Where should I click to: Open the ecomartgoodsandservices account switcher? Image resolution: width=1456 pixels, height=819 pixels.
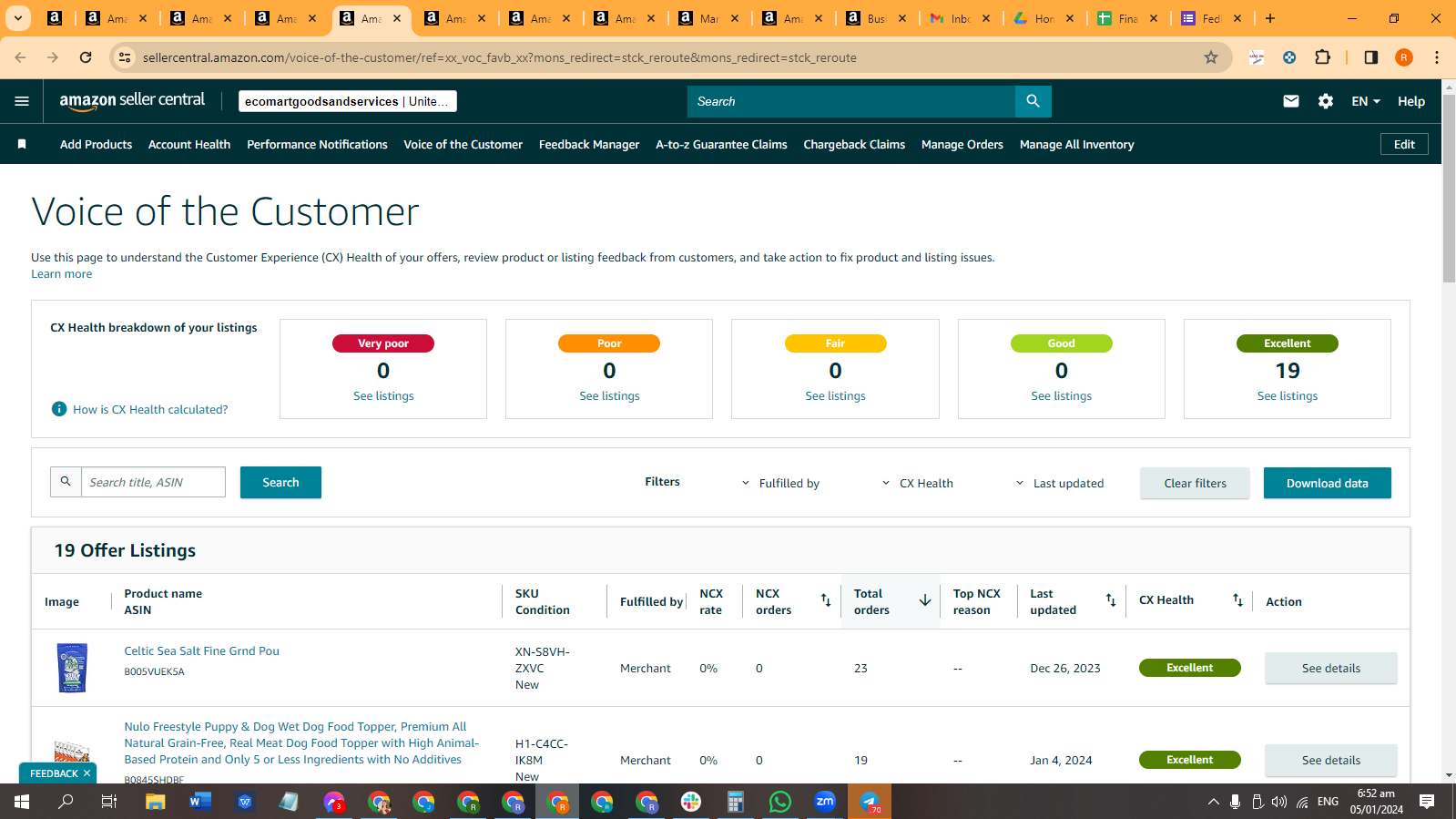coord(347,101)
